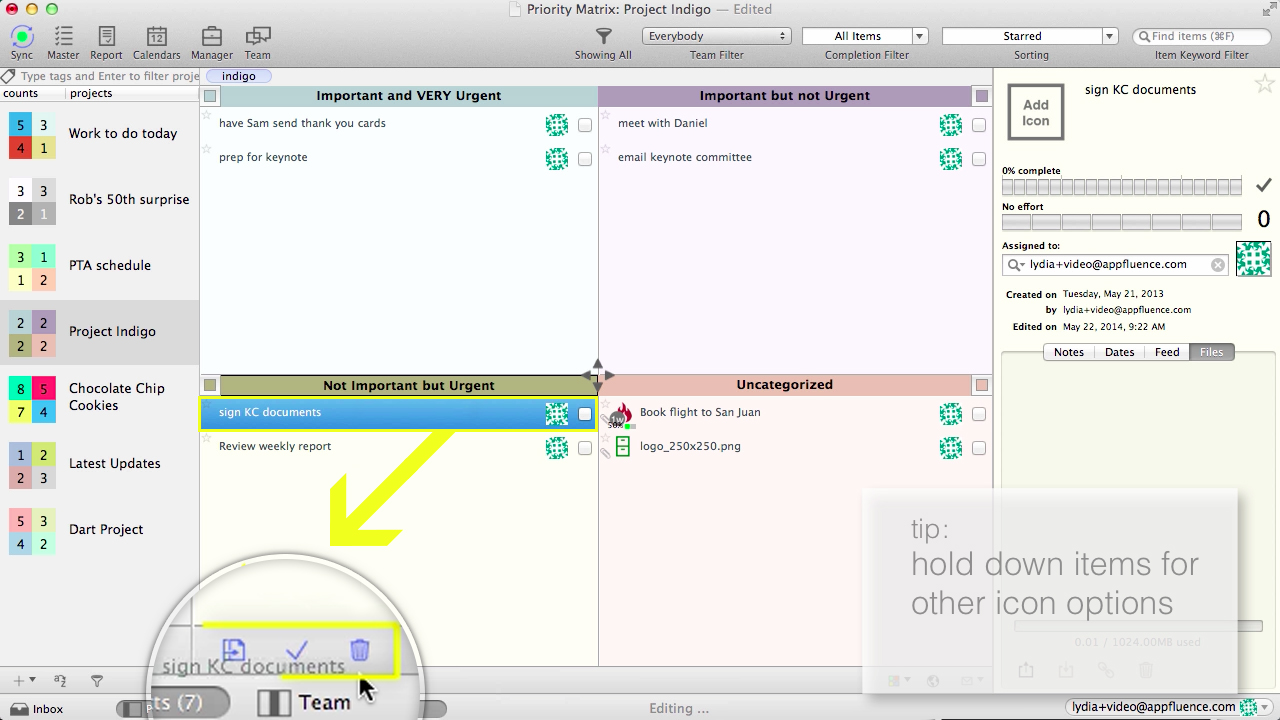The width and height of the screenshot is (1280, 720).
Task: Clear the assigned user with the X icon
Action: [x=1218, y=265]
